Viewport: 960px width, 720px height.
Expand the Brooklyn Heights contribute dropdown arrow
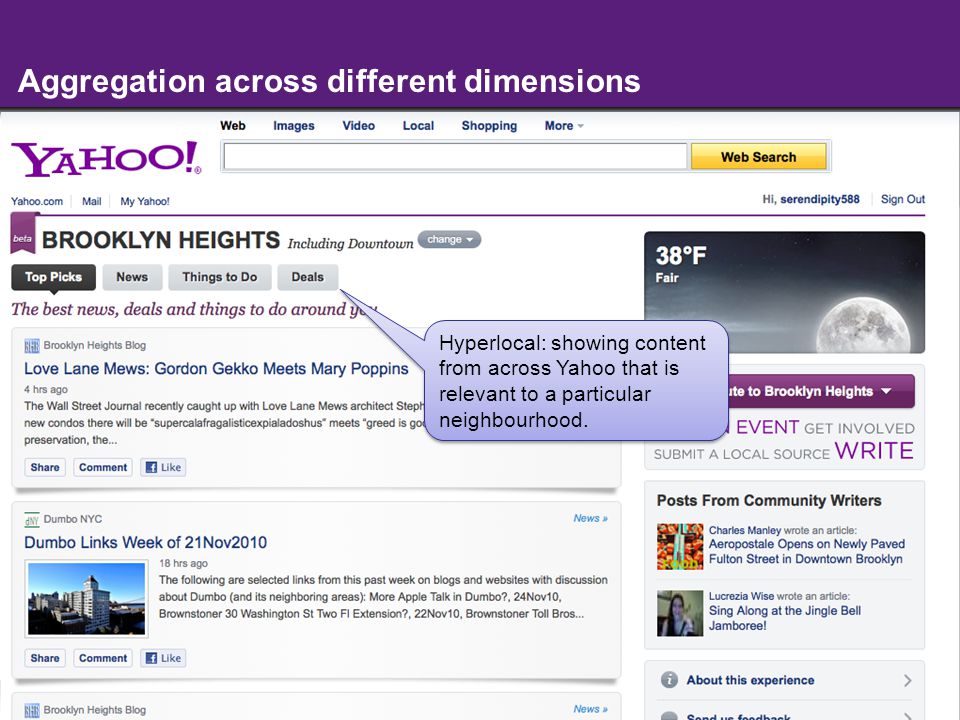click(887, 391)
